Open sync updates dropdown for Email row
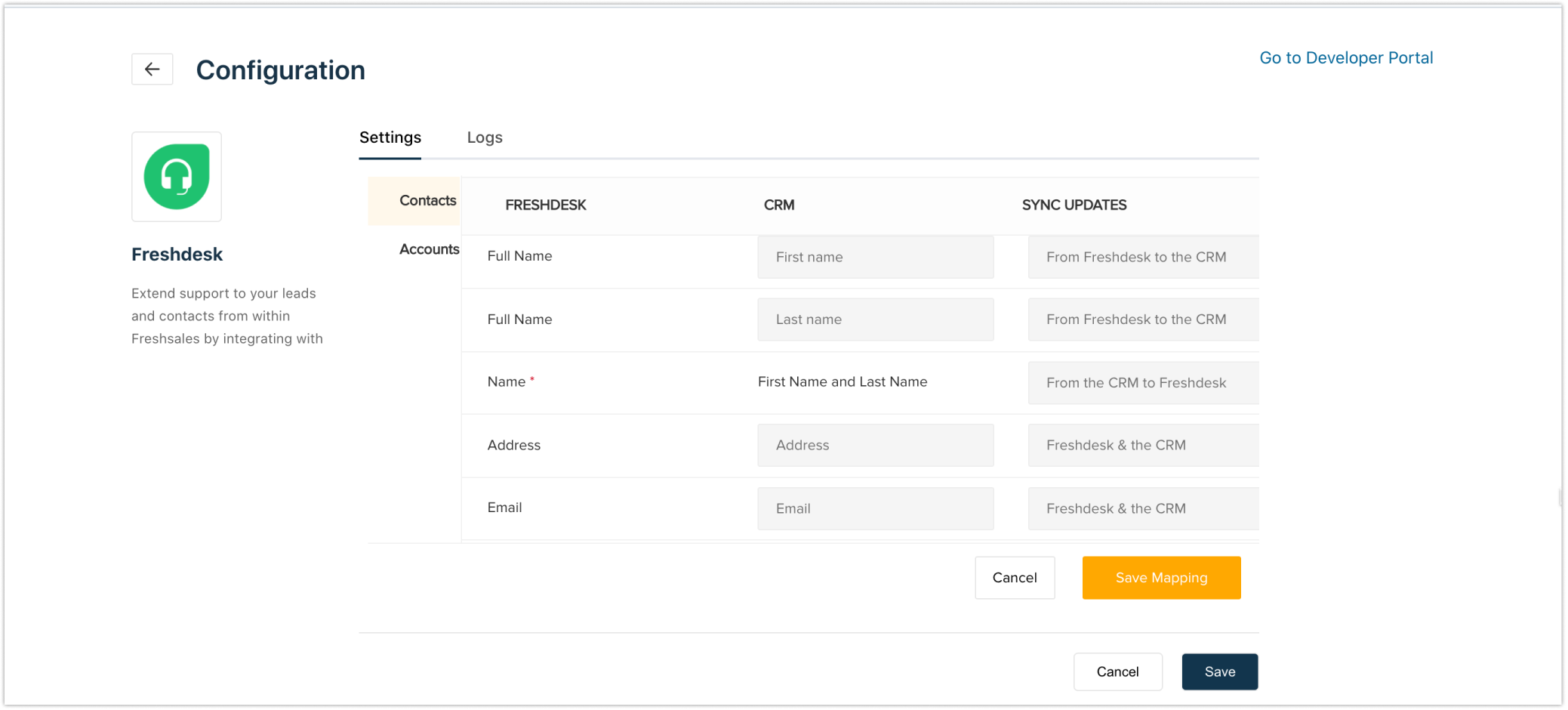The image size is (1568, 710). pyautogui.click(x=1143, y=508)
